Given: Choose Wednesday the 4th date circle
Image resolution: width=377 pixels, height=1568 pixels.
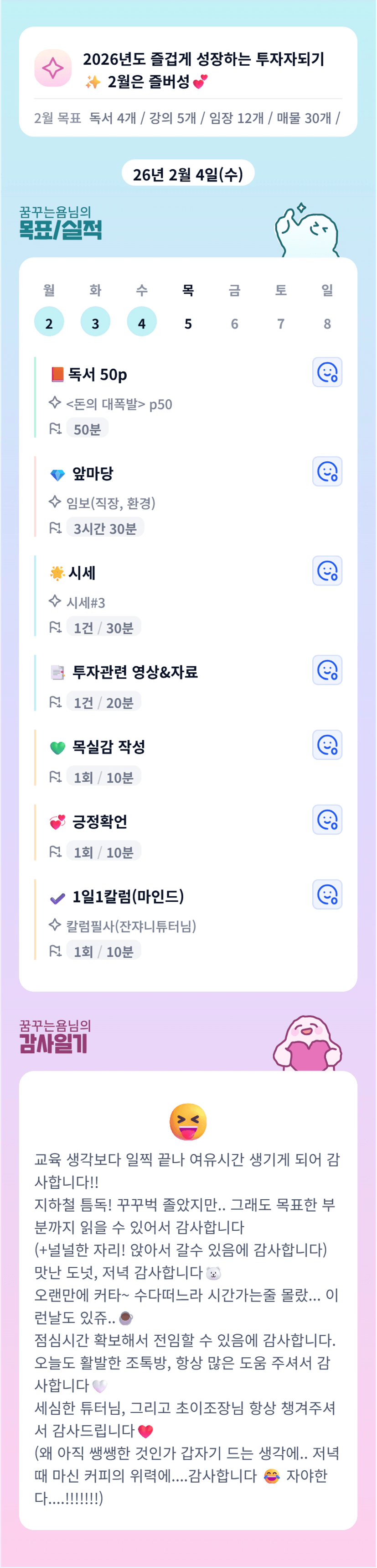Looking at the screenshot, I should [x=142, y=322].
